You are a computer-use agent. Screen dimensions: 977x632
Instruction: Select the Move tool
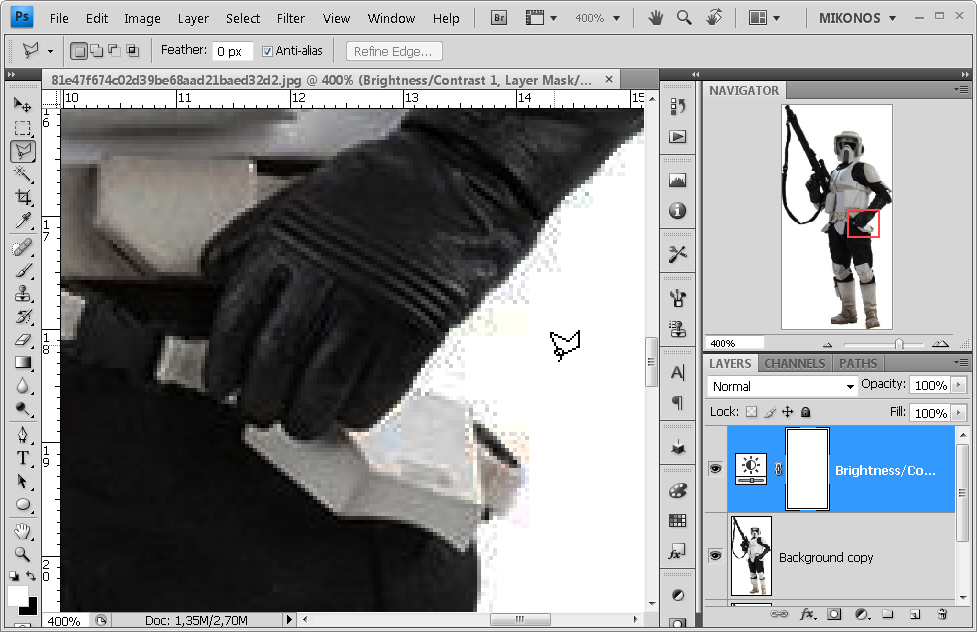(22, 104)
